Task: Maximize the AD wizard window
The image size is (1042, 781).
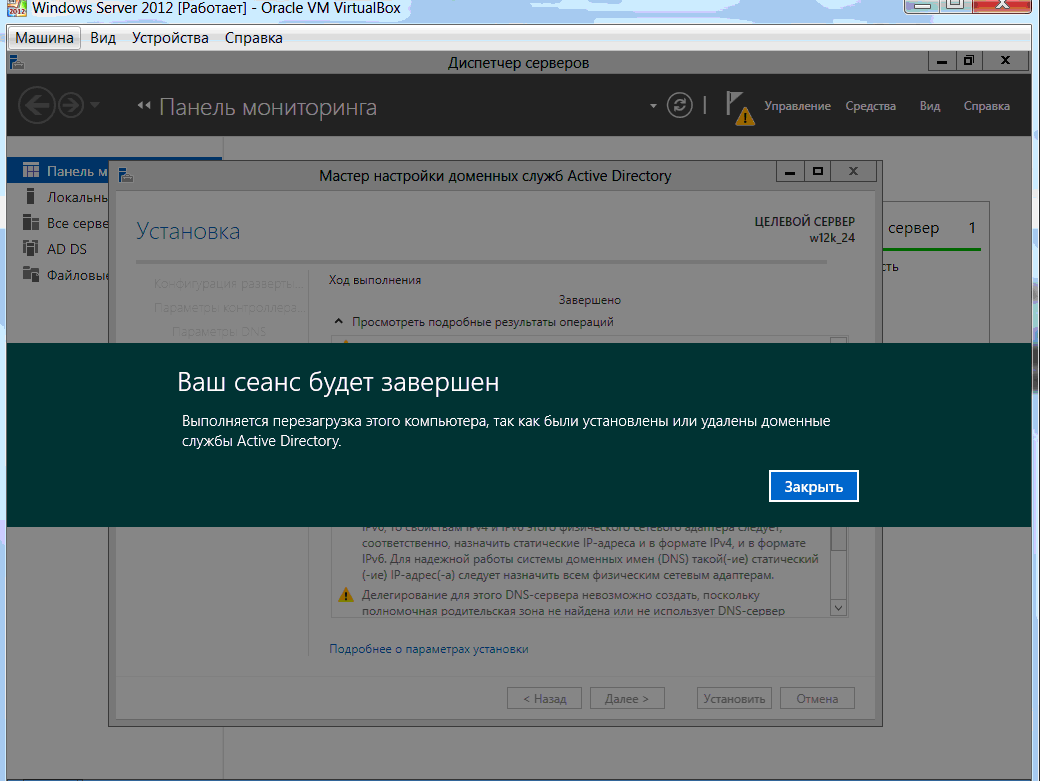Action: click(x=818, y=172)
